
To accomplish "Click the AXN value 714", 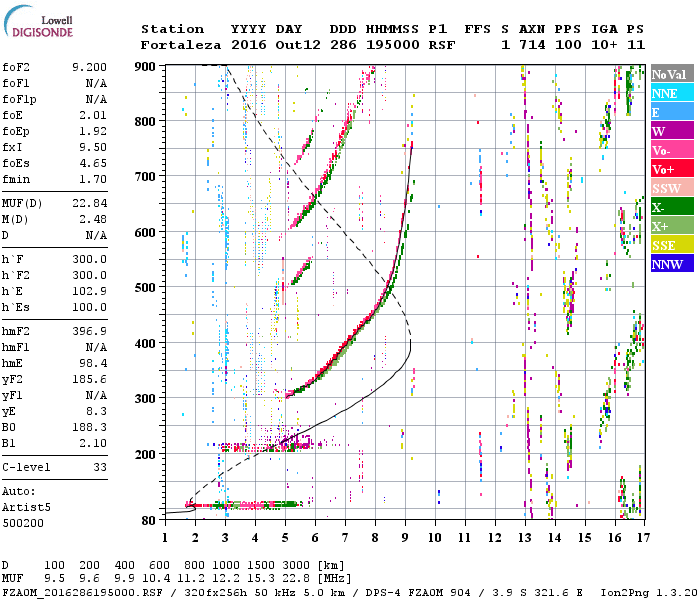I will 532,45.
